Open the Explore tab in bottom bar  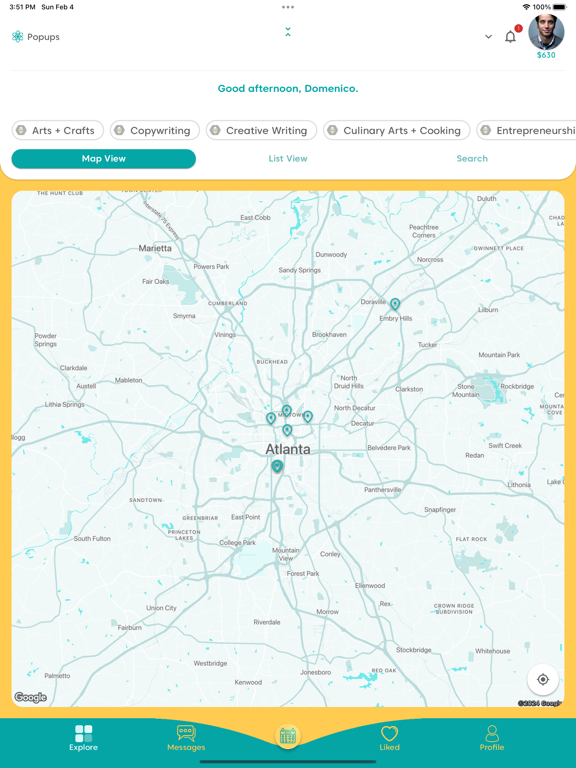[83, 738]
